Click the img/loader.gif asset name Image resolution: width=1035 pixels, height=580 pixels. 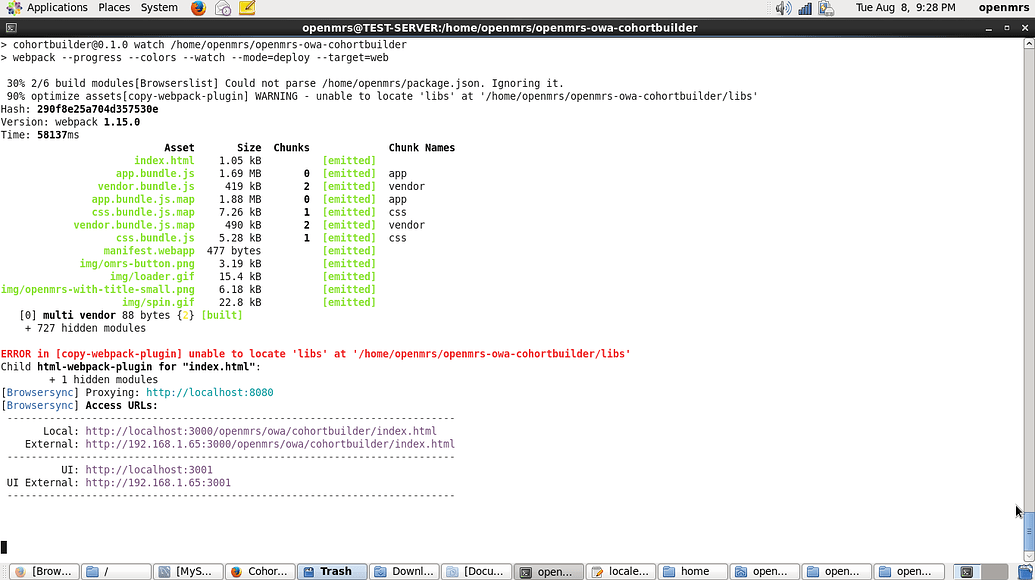click(152, 276)
